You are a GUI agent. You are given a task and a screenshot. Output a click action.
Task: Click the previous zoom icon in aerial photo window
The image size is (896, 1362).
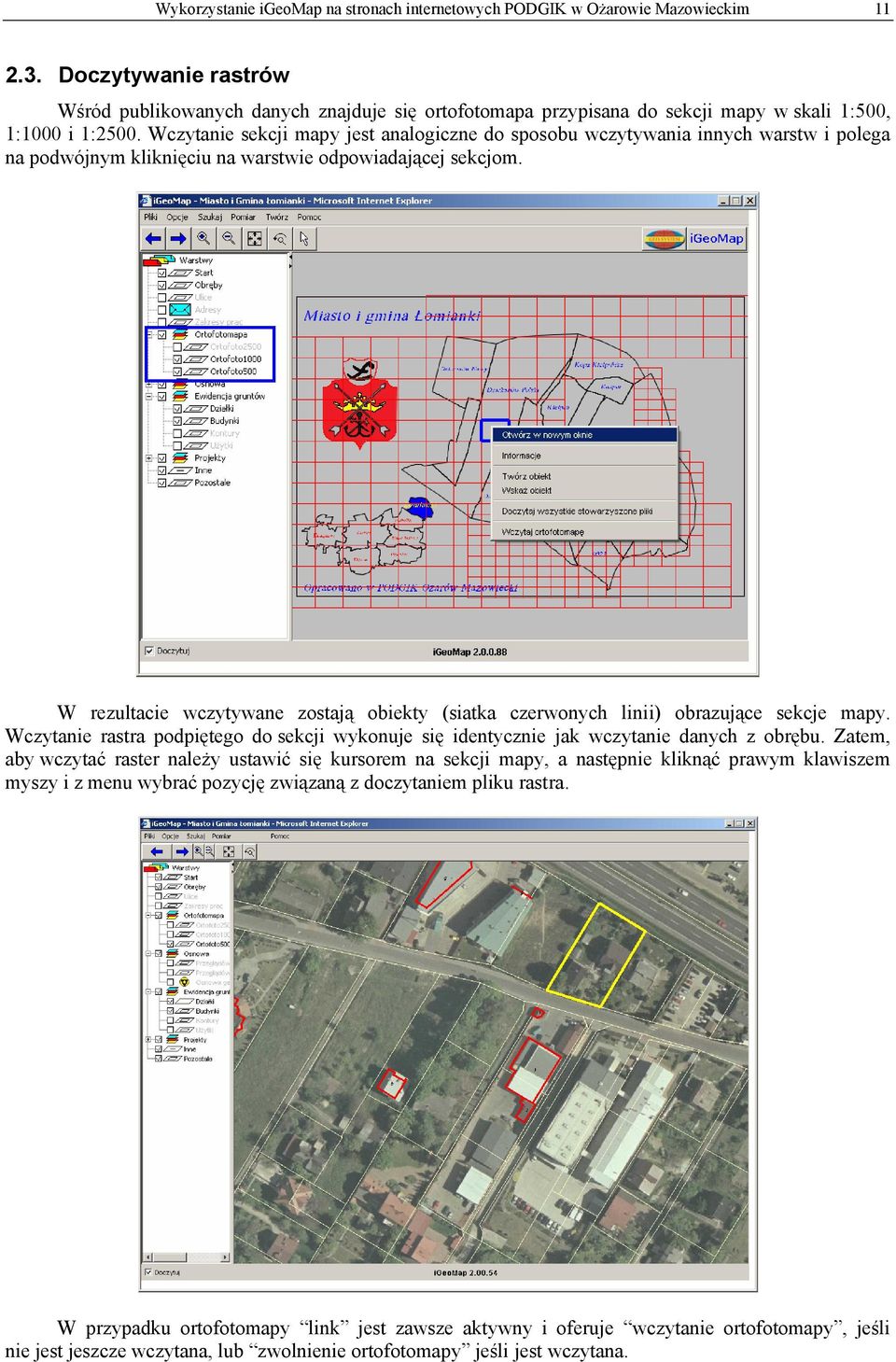click(x=249, y=851)
